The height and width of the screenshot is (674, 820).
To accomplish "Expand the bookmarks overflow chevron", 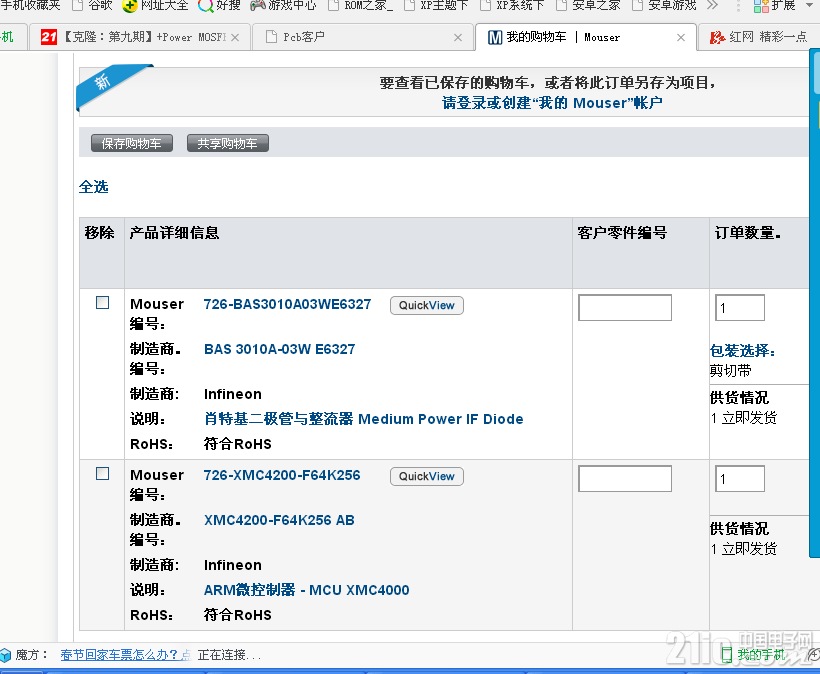I will pos(712,5).
